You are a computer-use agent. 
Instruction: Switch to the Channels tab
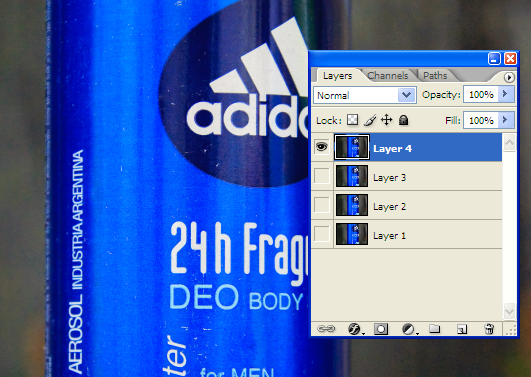tap(387, 76)
